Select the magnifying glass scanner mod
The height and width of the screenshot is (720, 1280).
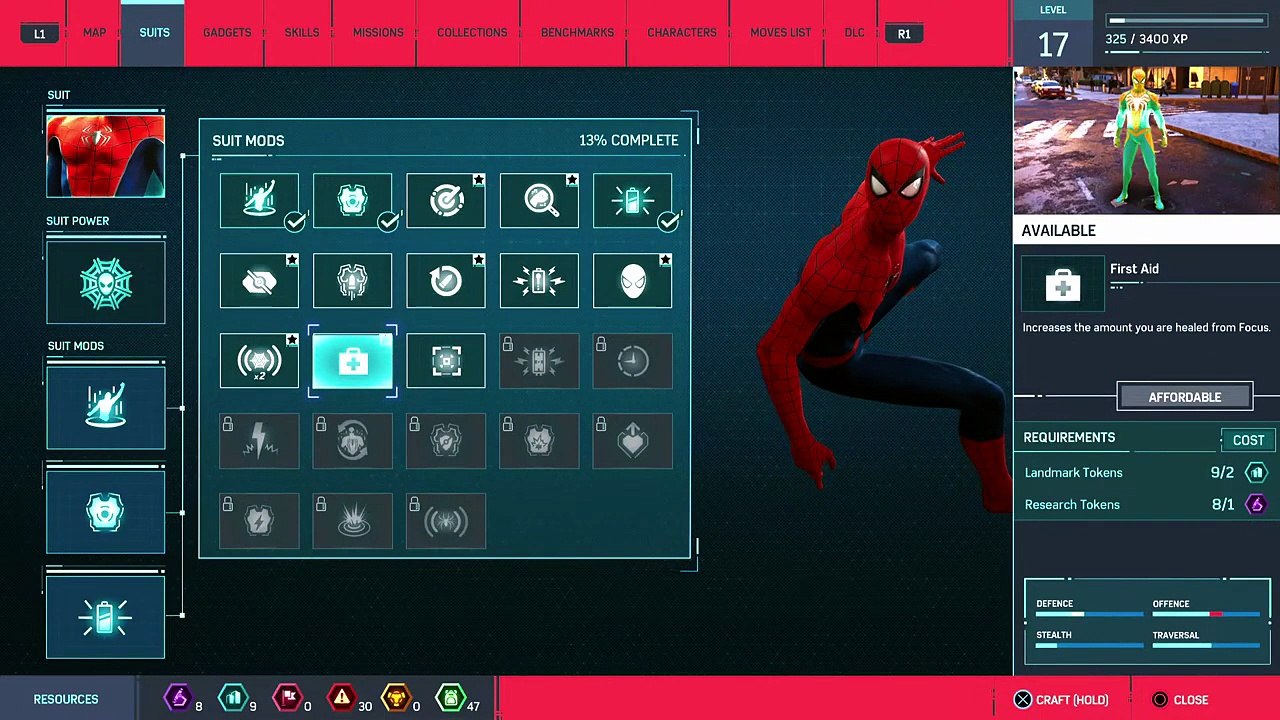(539, 200)
